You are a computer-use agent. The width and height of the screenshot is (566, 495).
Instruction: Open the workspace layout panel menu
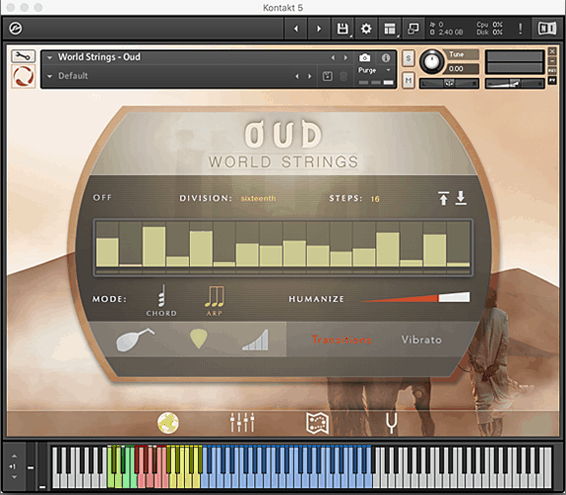pyautogui.click(x=390, y=29)
